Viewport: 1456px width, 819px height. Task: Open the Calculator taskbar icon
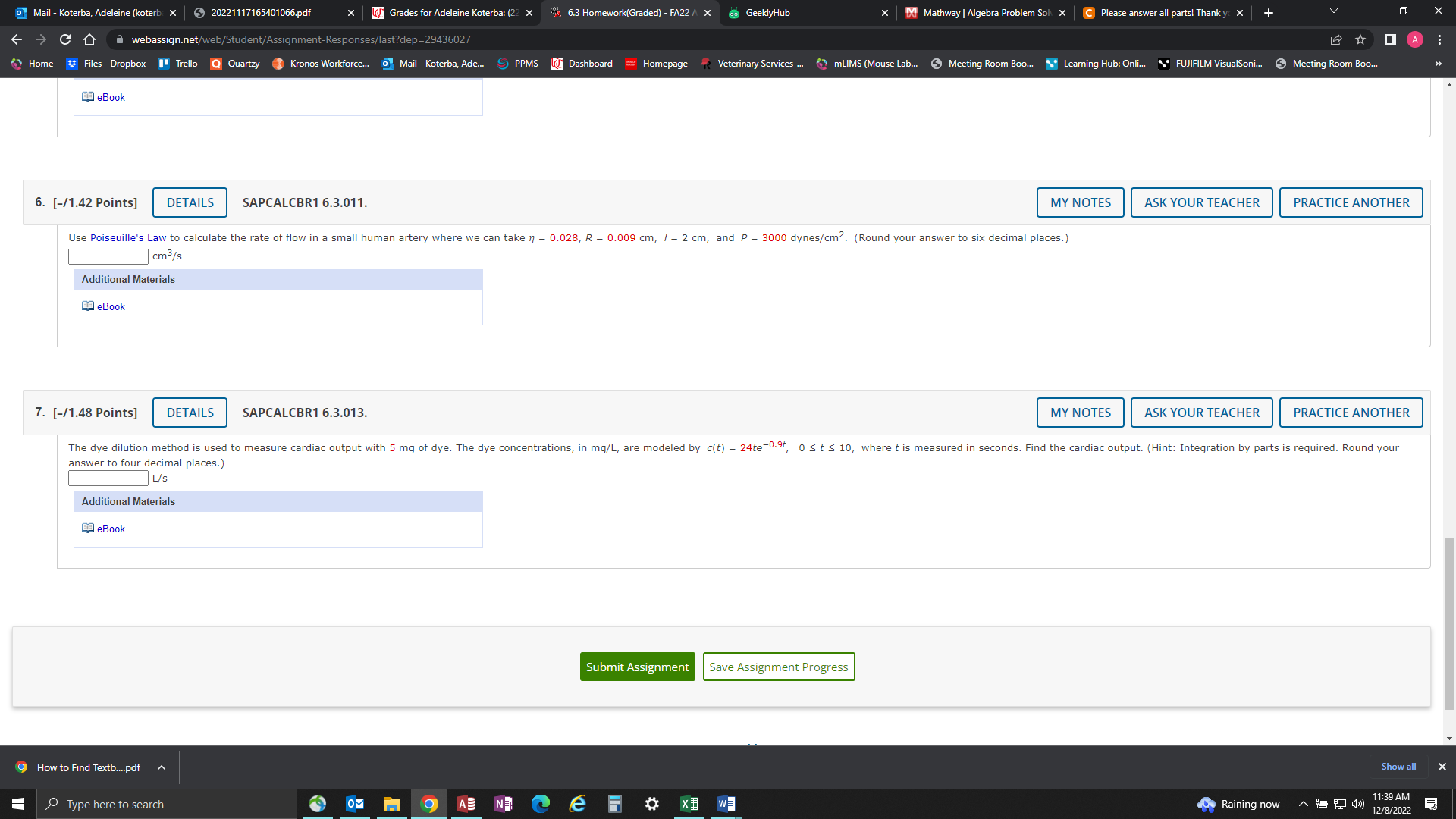pos(615,804)
